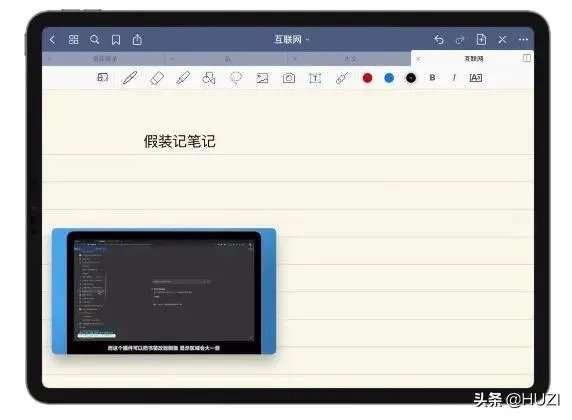Image resolution: width=572 pixels, height=420 pixels.
Task: Undo the last action
Action: [x=439, y=39]
